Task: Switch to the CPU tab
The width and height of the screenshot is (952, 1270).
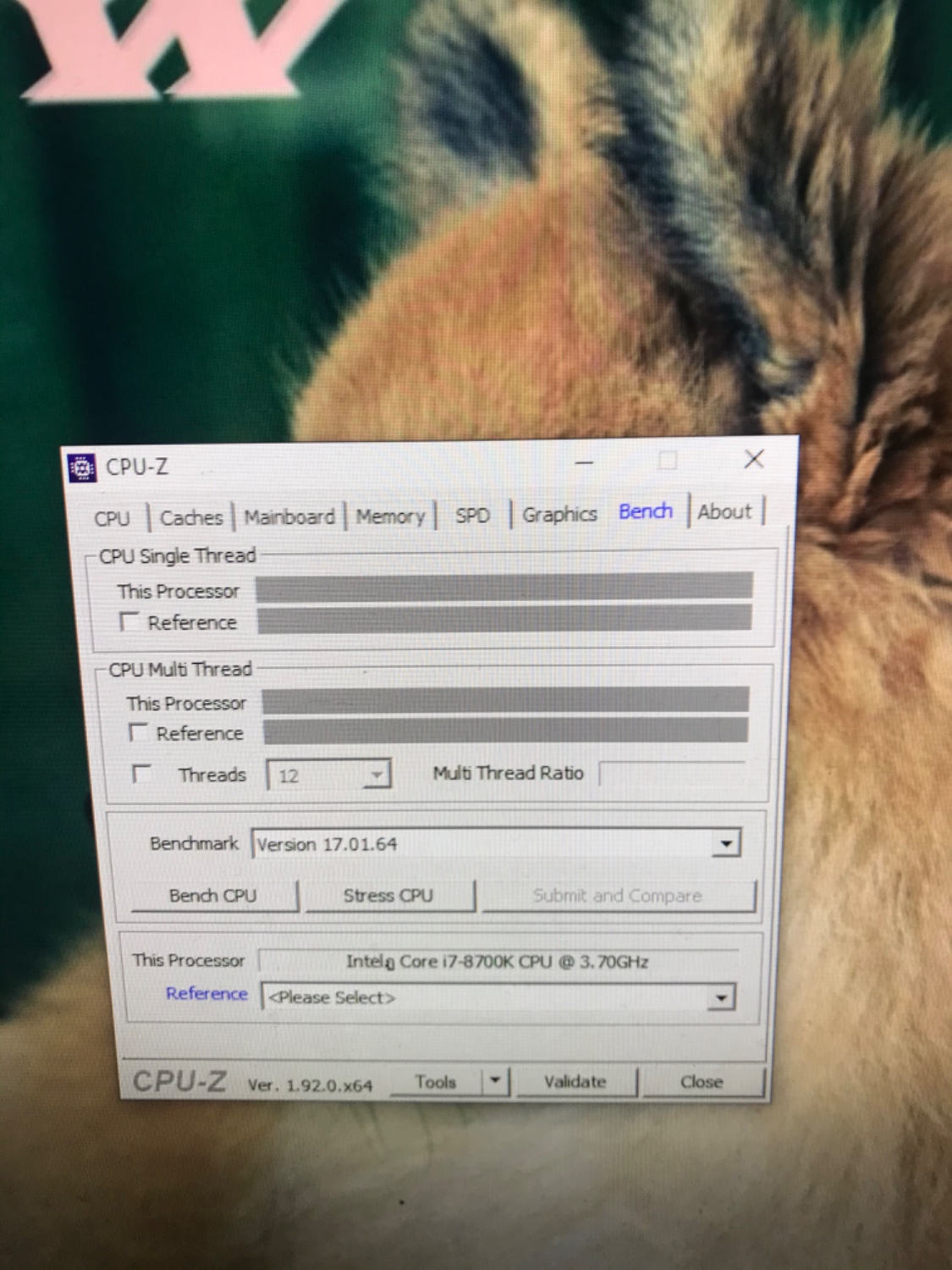Action: tap(113, 518)
